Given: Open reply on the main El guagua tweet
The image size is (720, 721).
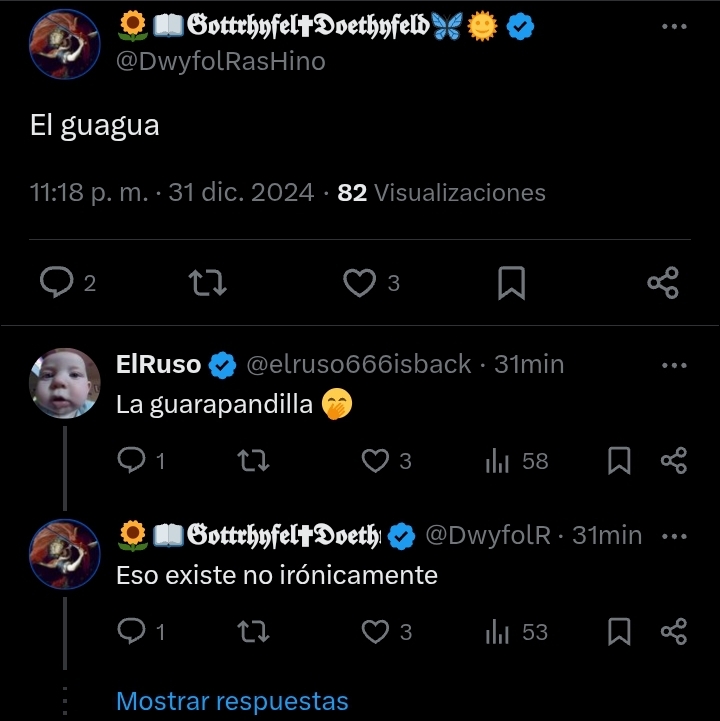Looking at the screenshot, I should click(x=67, y=282).
